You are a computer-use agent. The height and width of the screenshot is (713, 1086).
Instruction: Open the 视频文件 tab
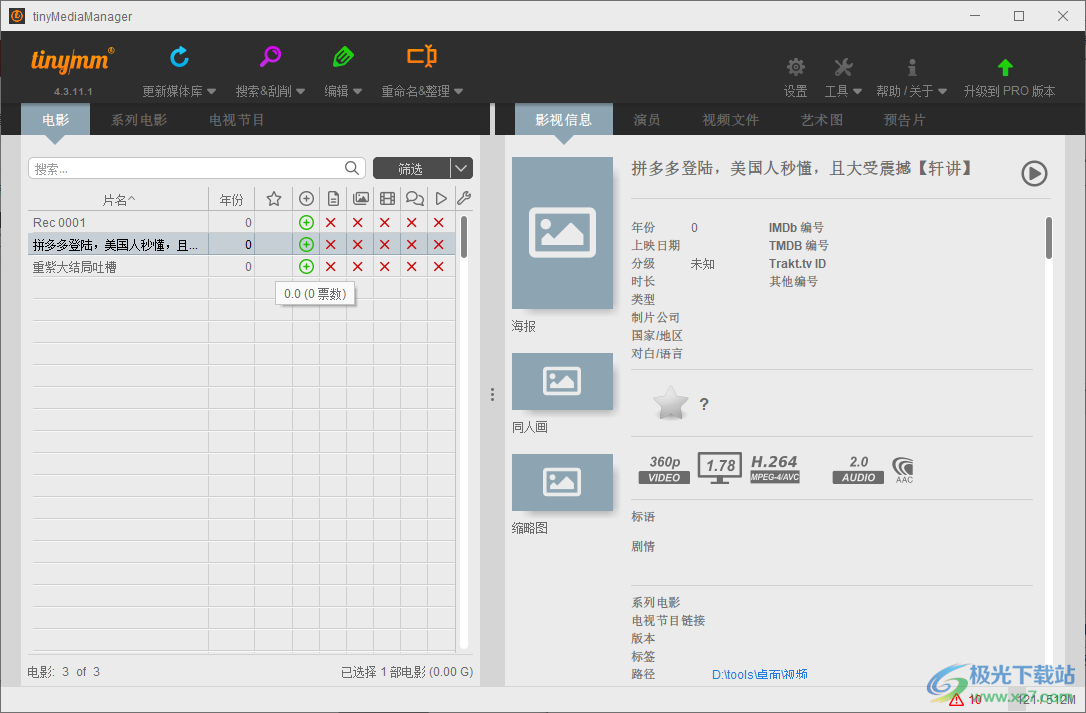(x=731, y=120)
